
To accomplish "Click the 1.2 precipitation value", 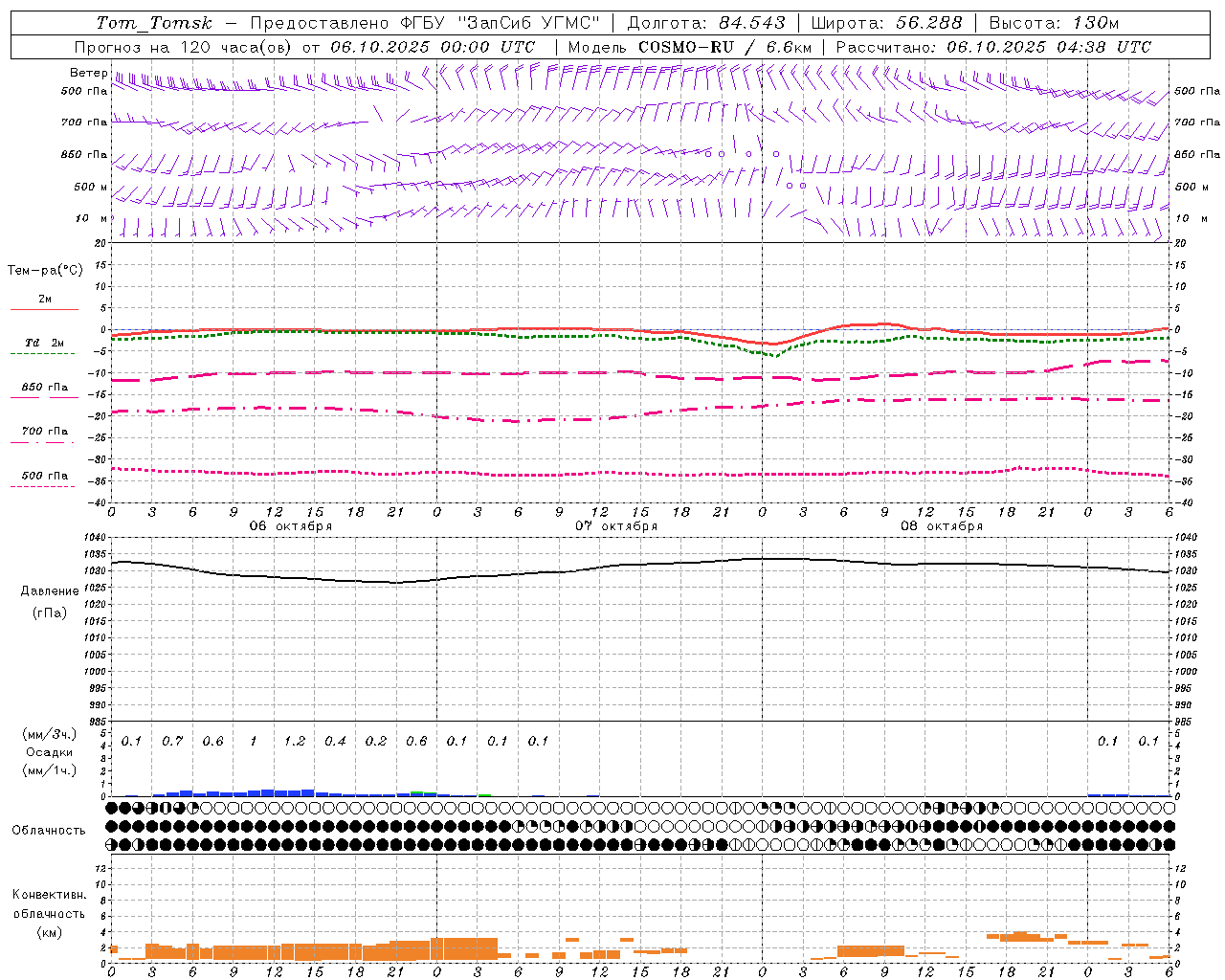I will 294,742.
